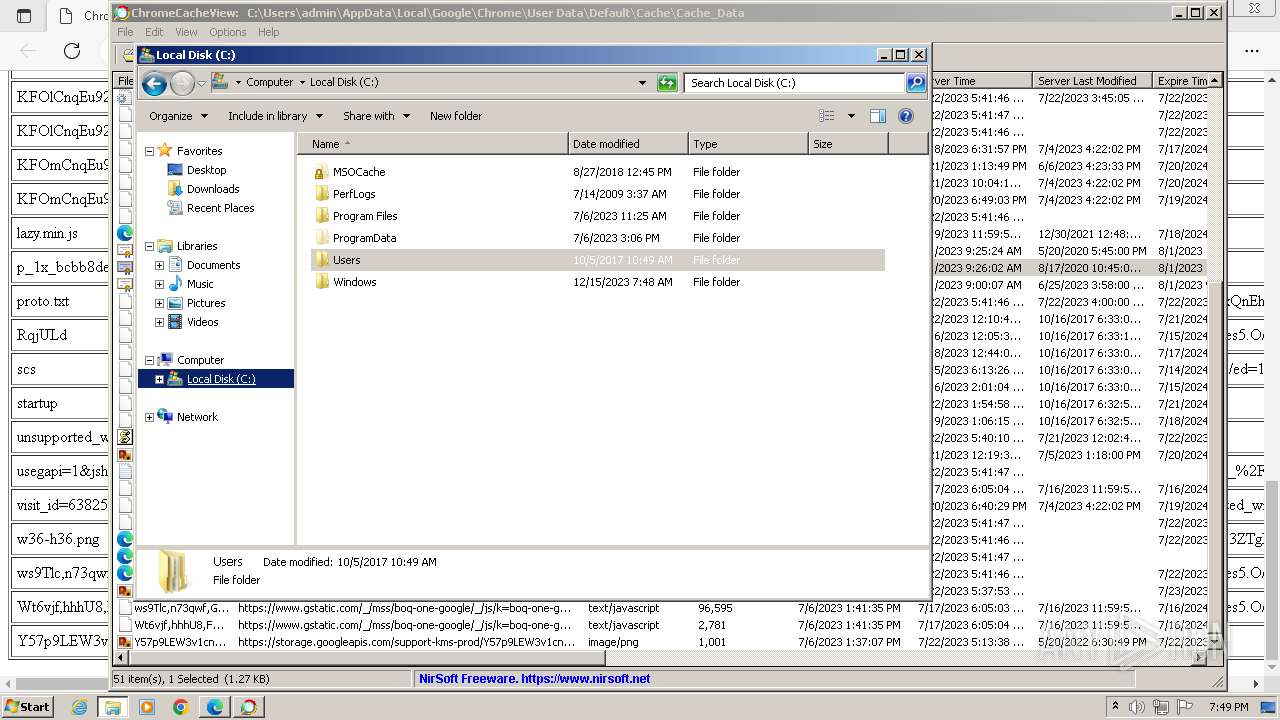Open the address bar history dropdown arrow
1280x720 pixels.
tap(642, 83)
